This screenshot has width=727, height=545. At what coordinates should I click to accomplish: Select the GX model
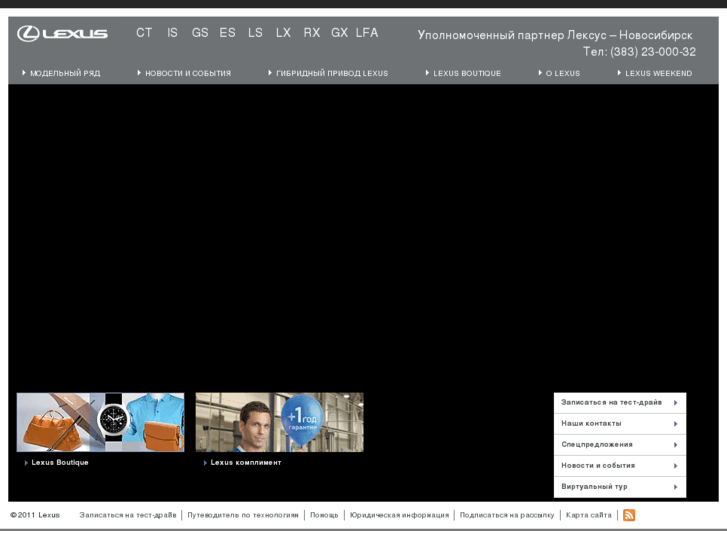(339, 33)
